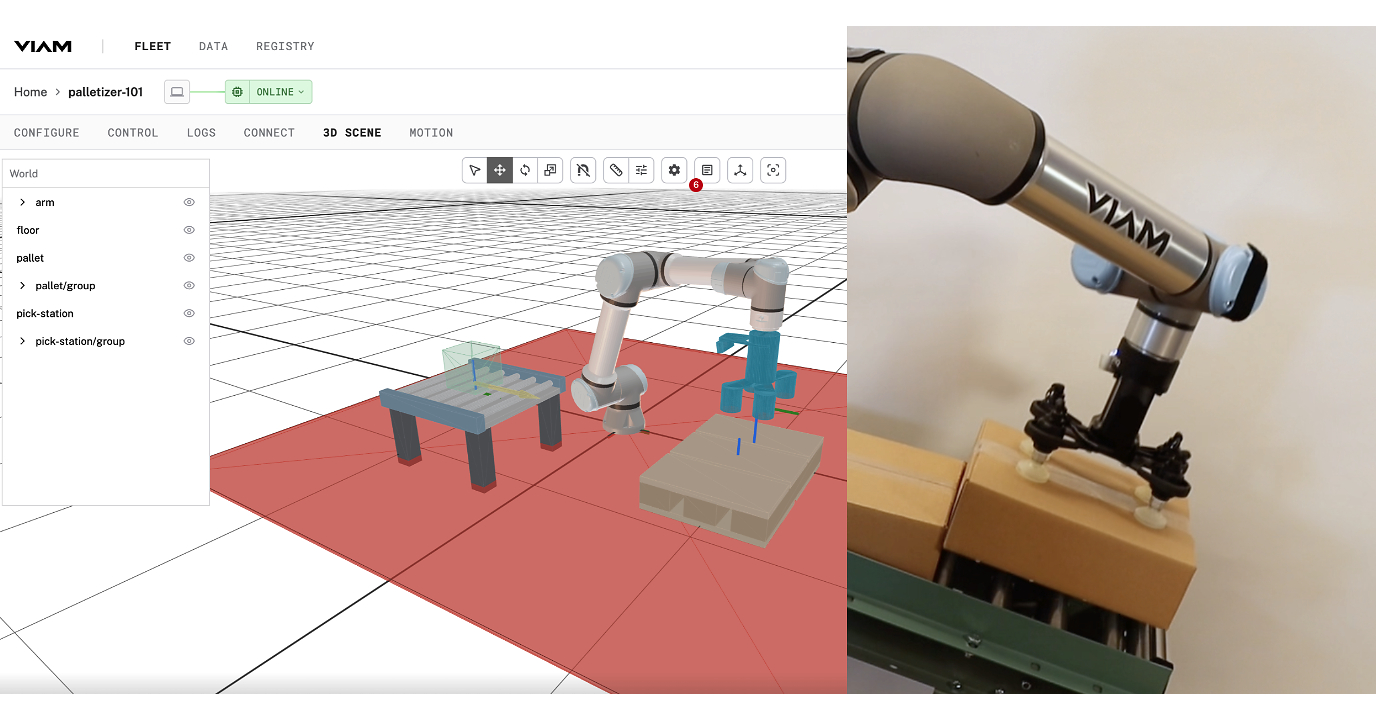This screenshot has height=720, width=1376.
Task: Expand the pick-station/group node
Action: 22,341
